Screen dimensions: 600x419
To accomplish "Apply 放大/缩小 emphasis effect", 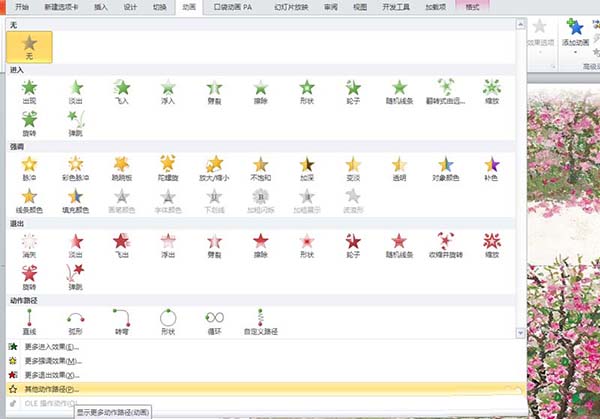I will 214,168.
